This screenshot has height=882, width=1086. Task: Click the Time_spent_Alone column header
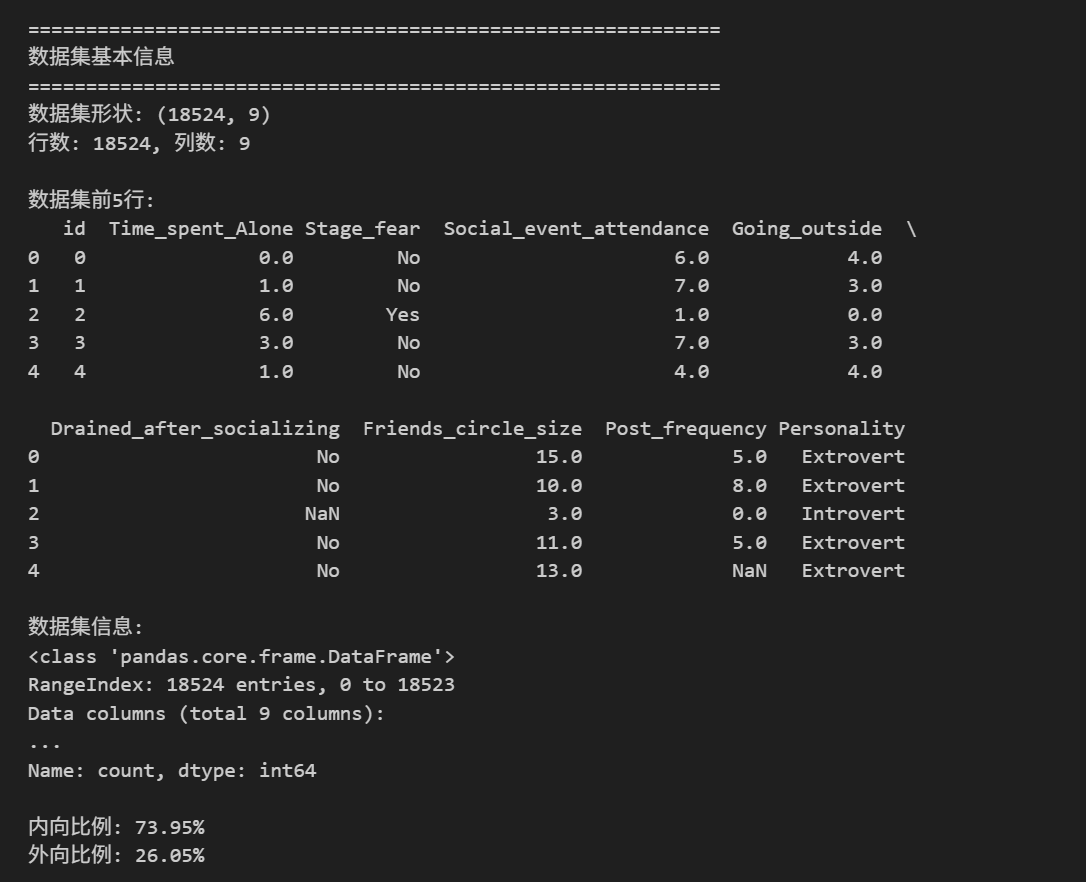pos(201,229)
